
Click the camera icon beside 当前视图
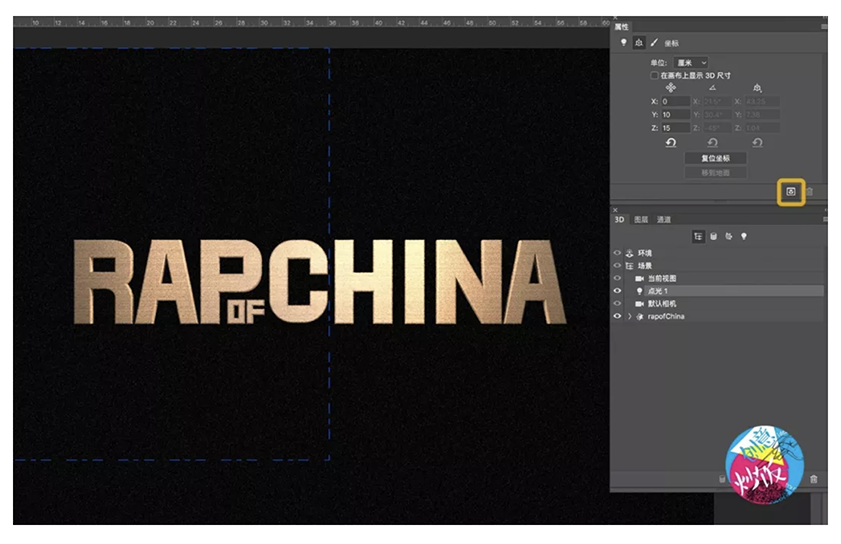(x=639, y=278)
